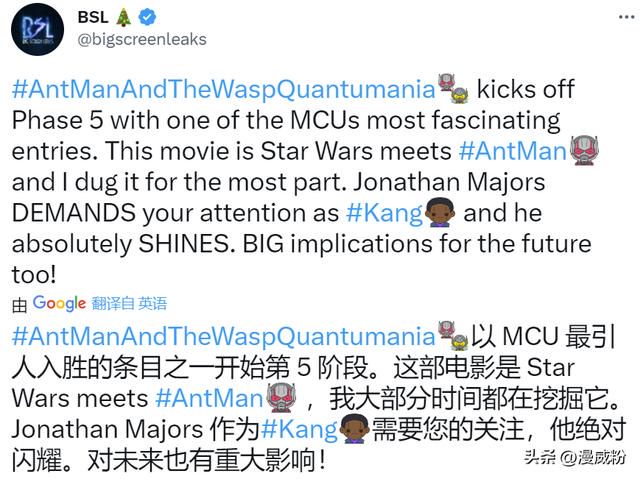Open the #AntMan hashtag in English text
This screenshot has width=640, height=479.
tap(512, 151)
